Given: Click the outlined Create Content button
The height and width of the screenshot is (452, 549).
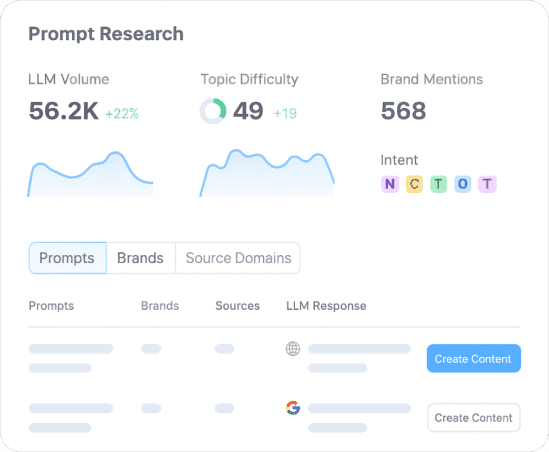Looking at the screenshot, I should pos(473,418).
